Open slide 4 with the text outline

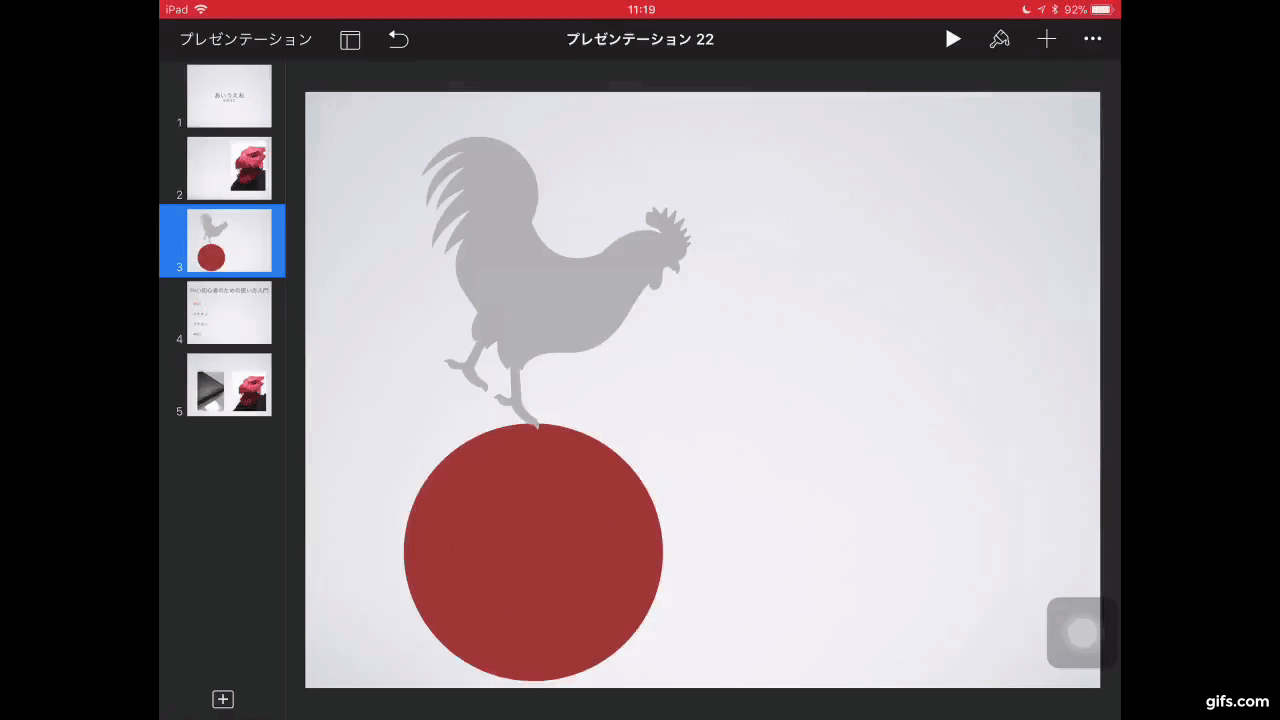coord(228,312)
